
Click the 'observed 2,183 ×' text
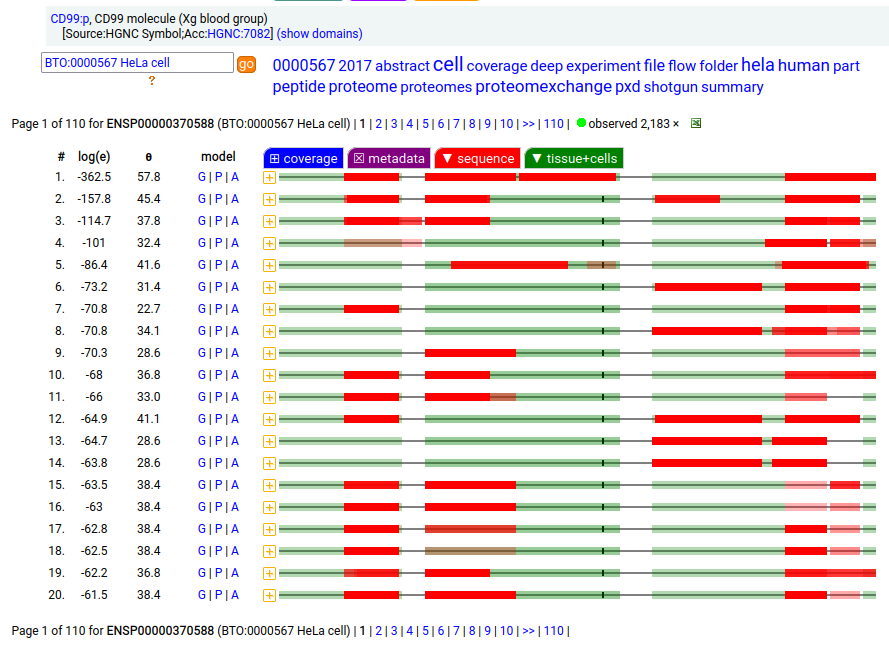(633, 124)
